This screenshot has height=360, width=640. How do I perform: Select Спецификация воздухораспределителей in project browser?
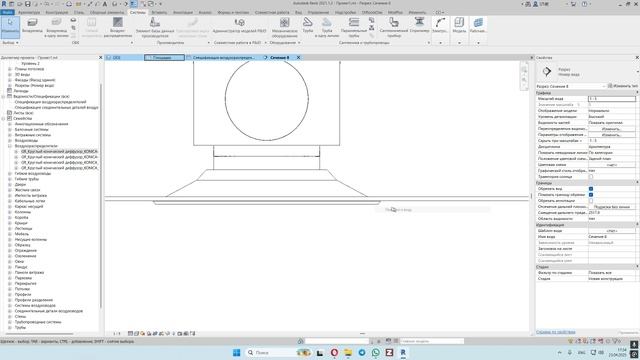[50, 102]
